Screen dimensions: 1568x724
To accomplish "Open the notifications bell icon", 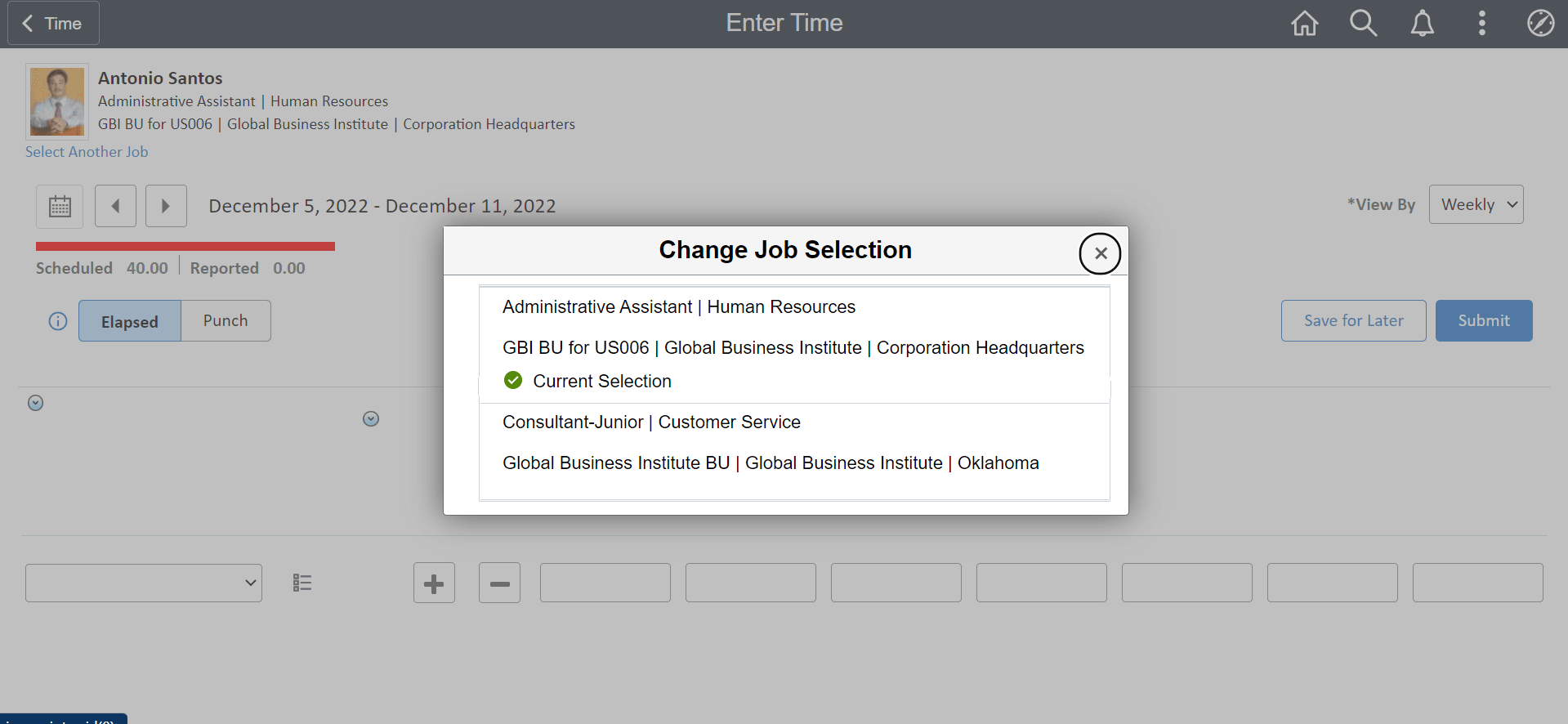I will pos(1422,23).
